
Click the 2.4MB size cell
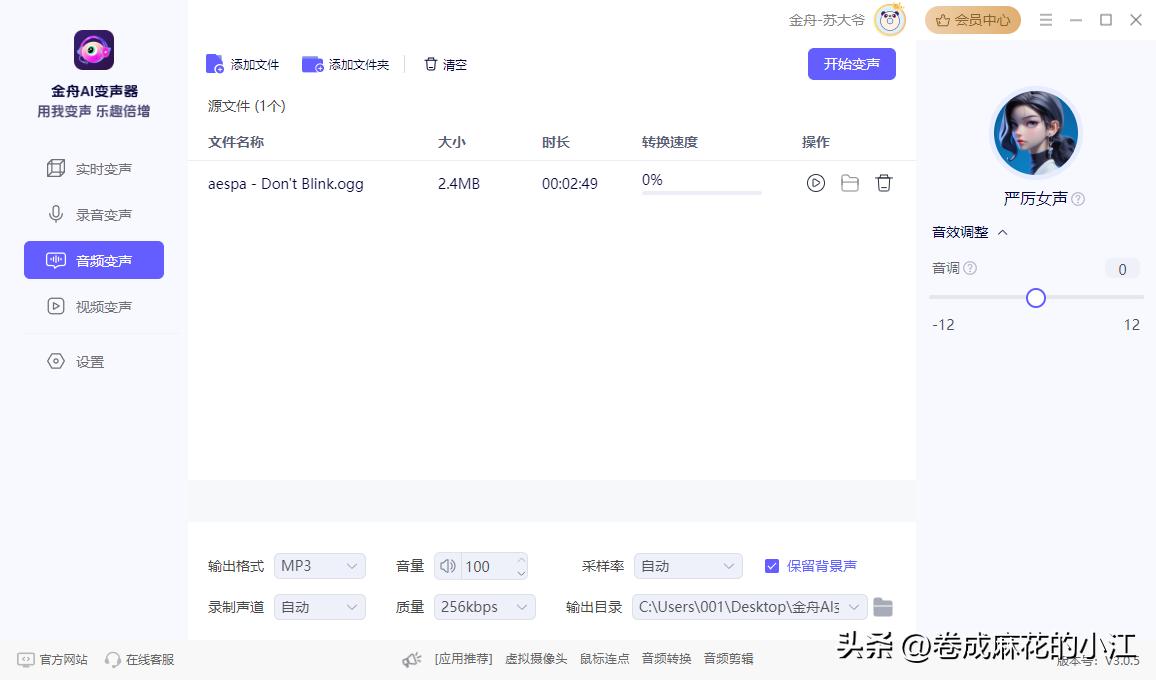(x=459, y=184)
